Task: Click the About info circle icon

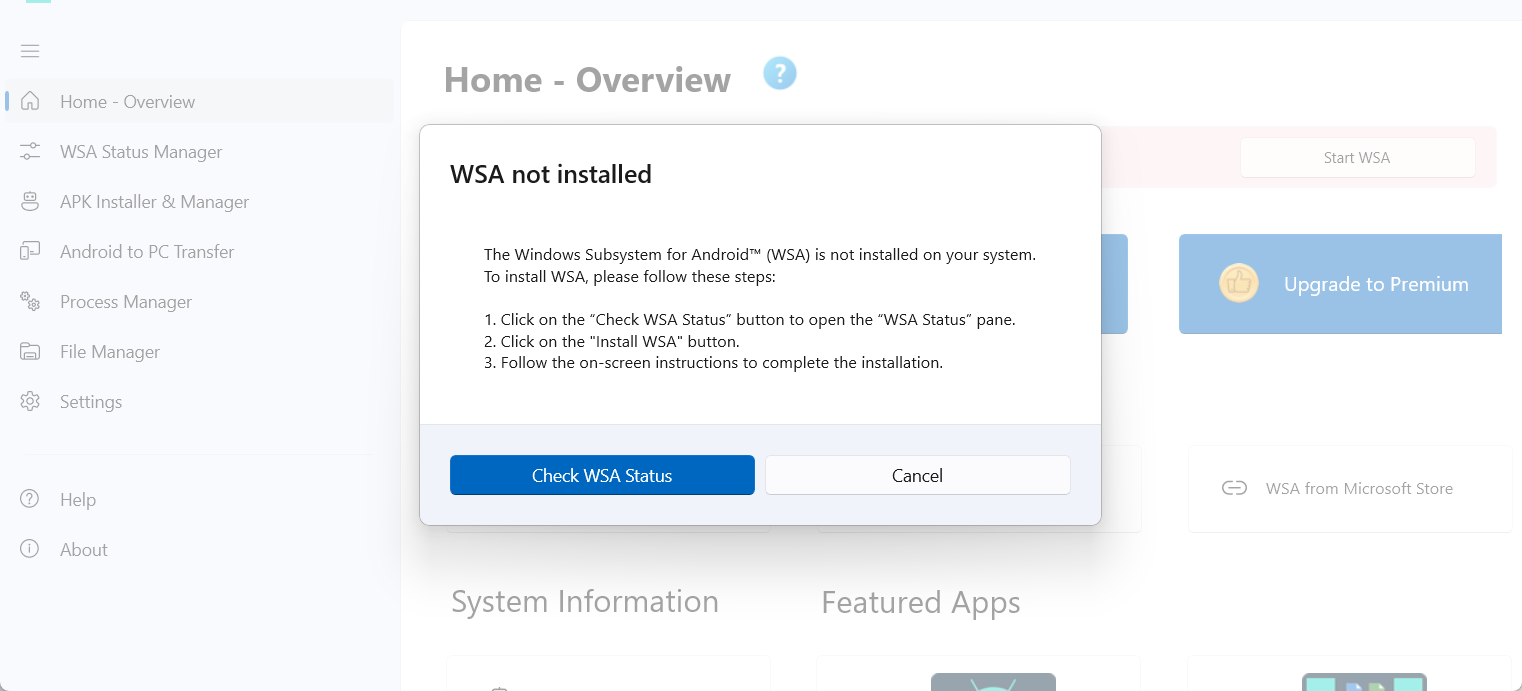Action: (x=30, y=549)
